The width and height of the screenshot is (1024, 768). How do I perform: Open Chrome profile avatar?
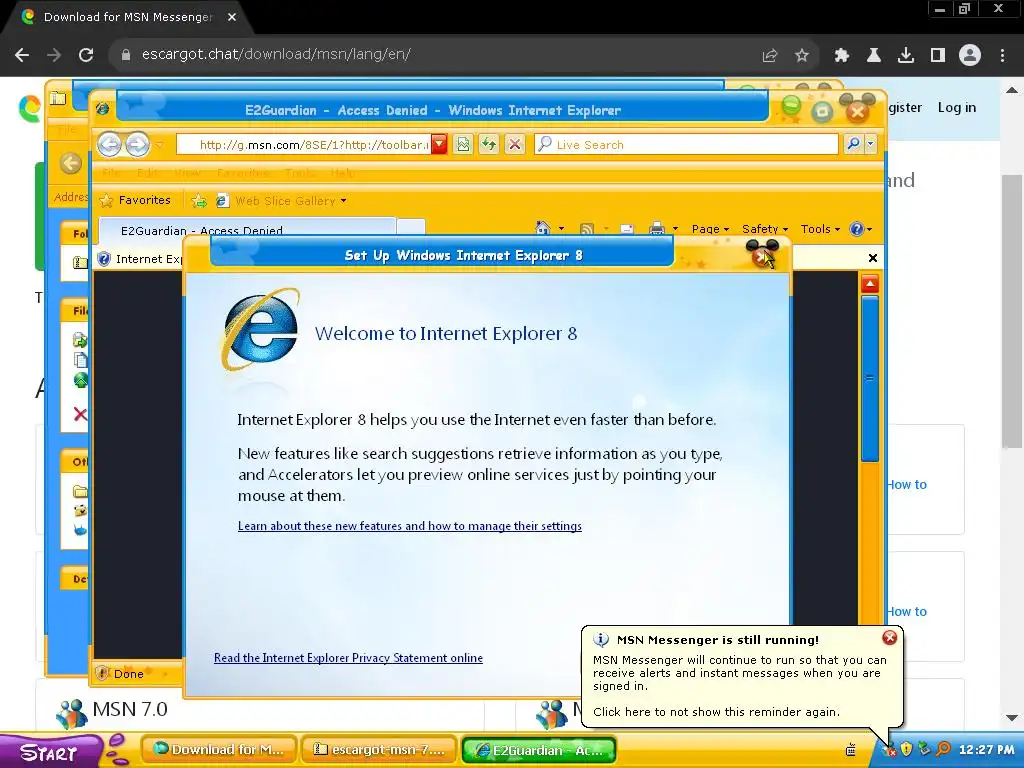[970, 55]
